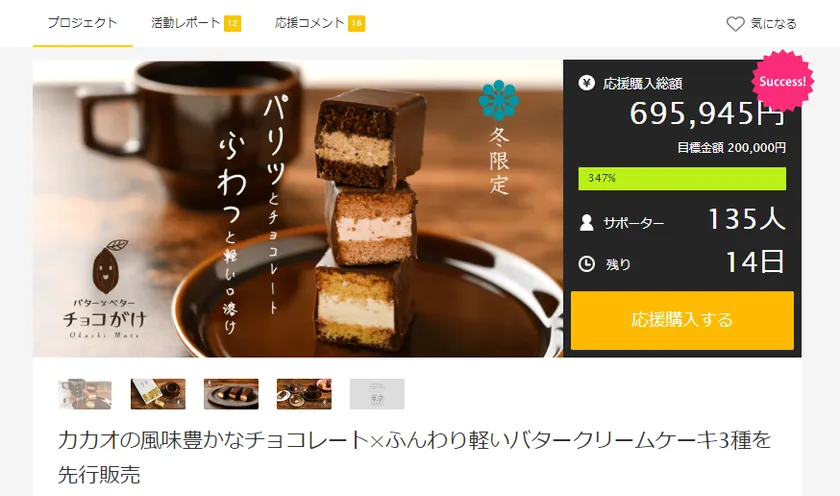The image size is (840, 496).
Task: Select the second thumbnail with boxed cakes
Action: tap(158, 394)
